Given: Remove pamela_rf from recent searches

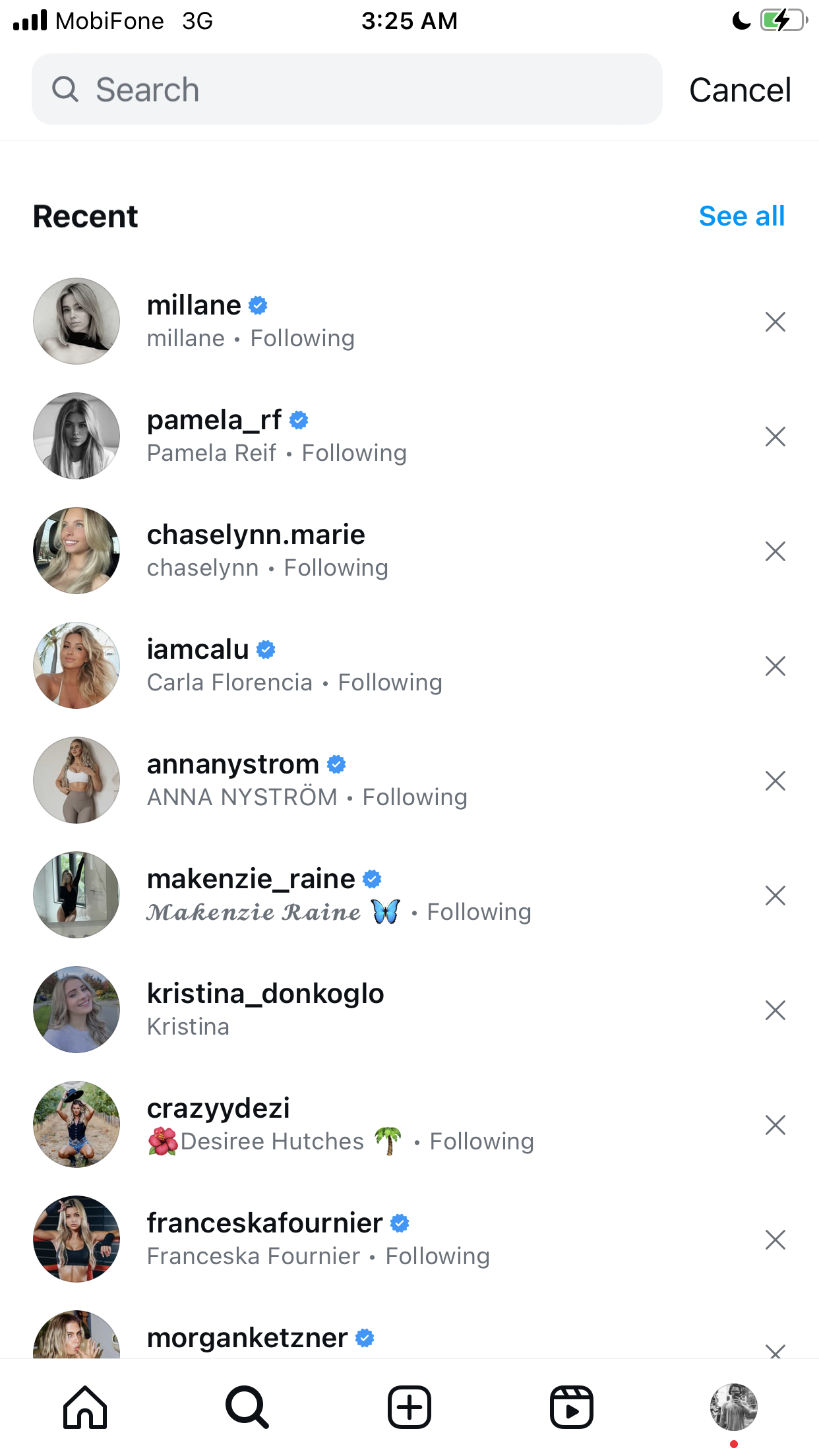Looking at the screenshot, I should click(775, 437).
